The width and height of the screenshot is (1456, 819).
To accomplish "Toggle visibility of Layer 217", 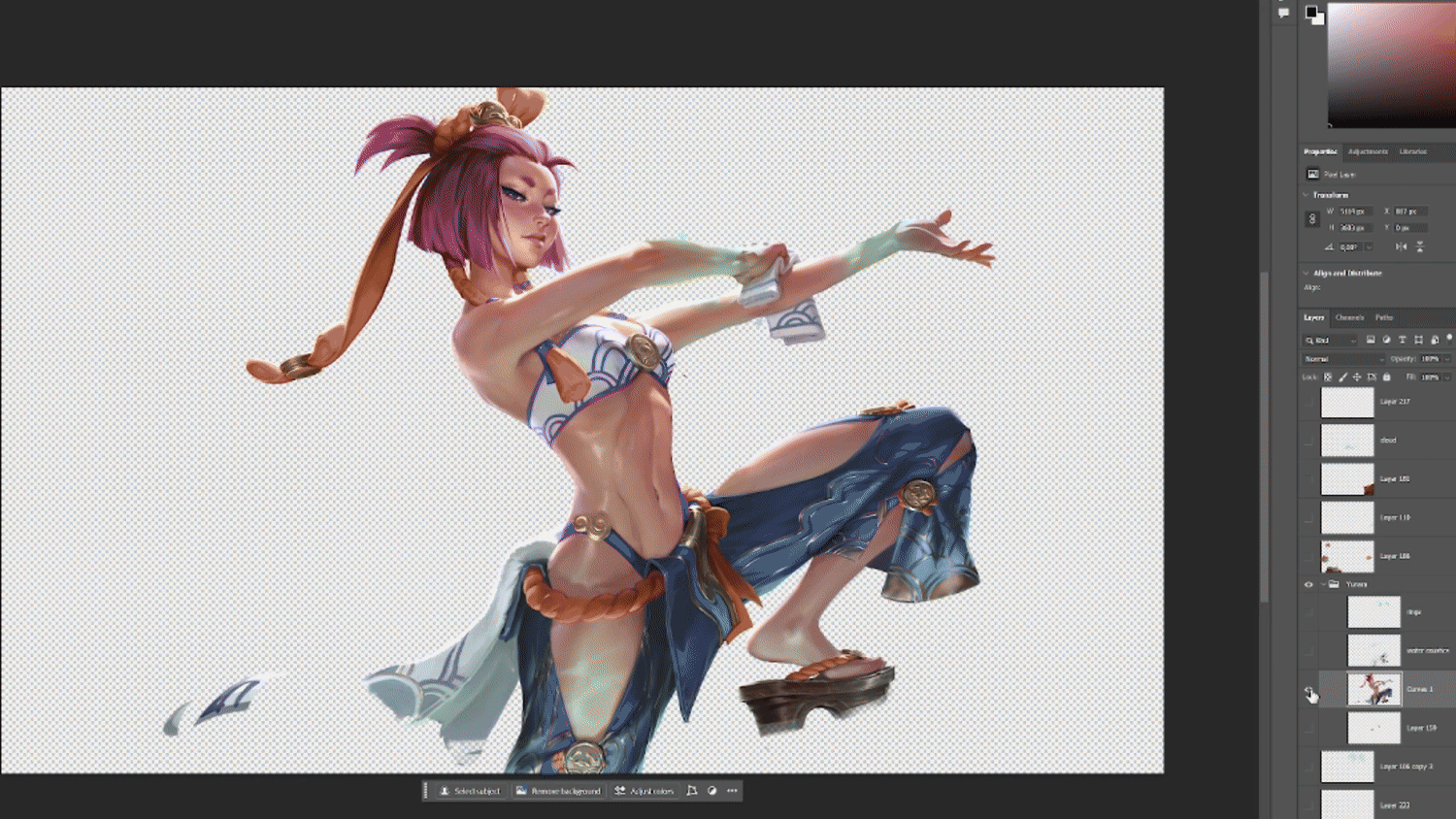I will (x=1308, y=402).
